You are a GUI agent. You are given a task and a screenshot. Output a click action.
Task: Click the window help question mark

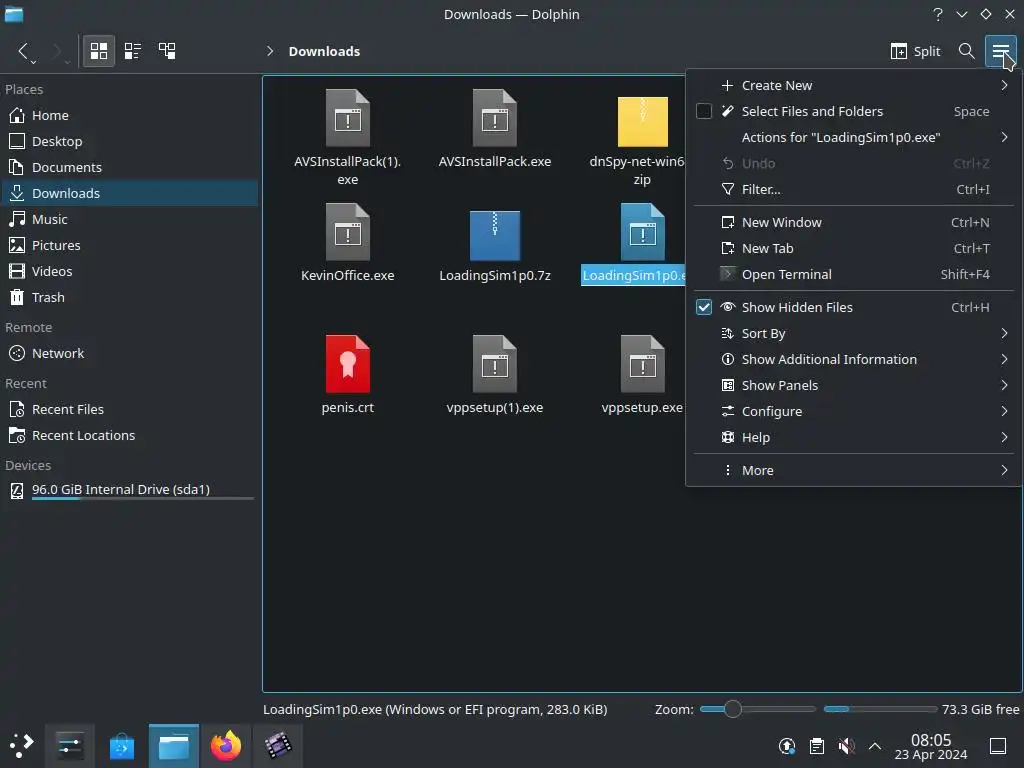click(x=938, y=14)
